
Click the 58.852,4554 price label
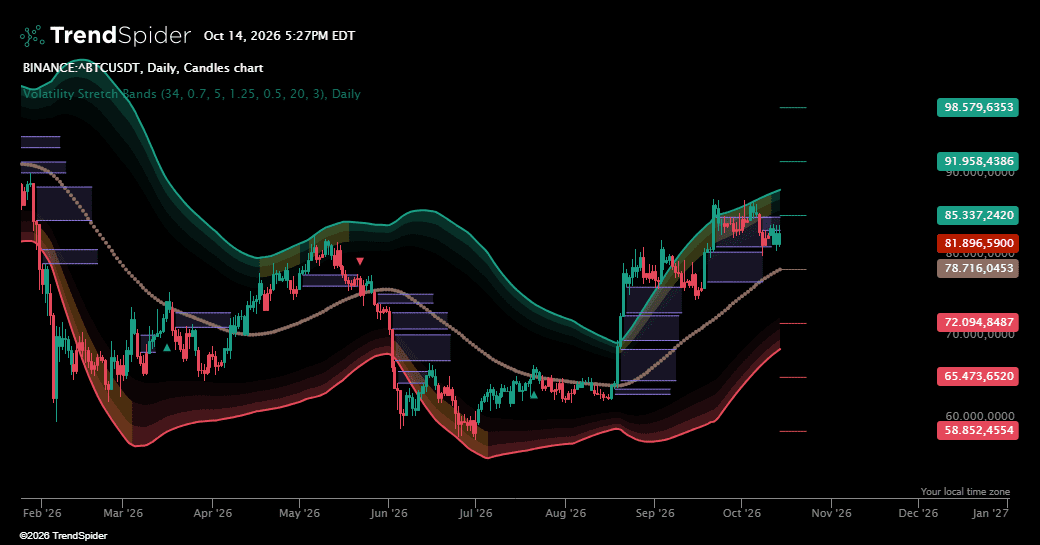click(978, 430)
